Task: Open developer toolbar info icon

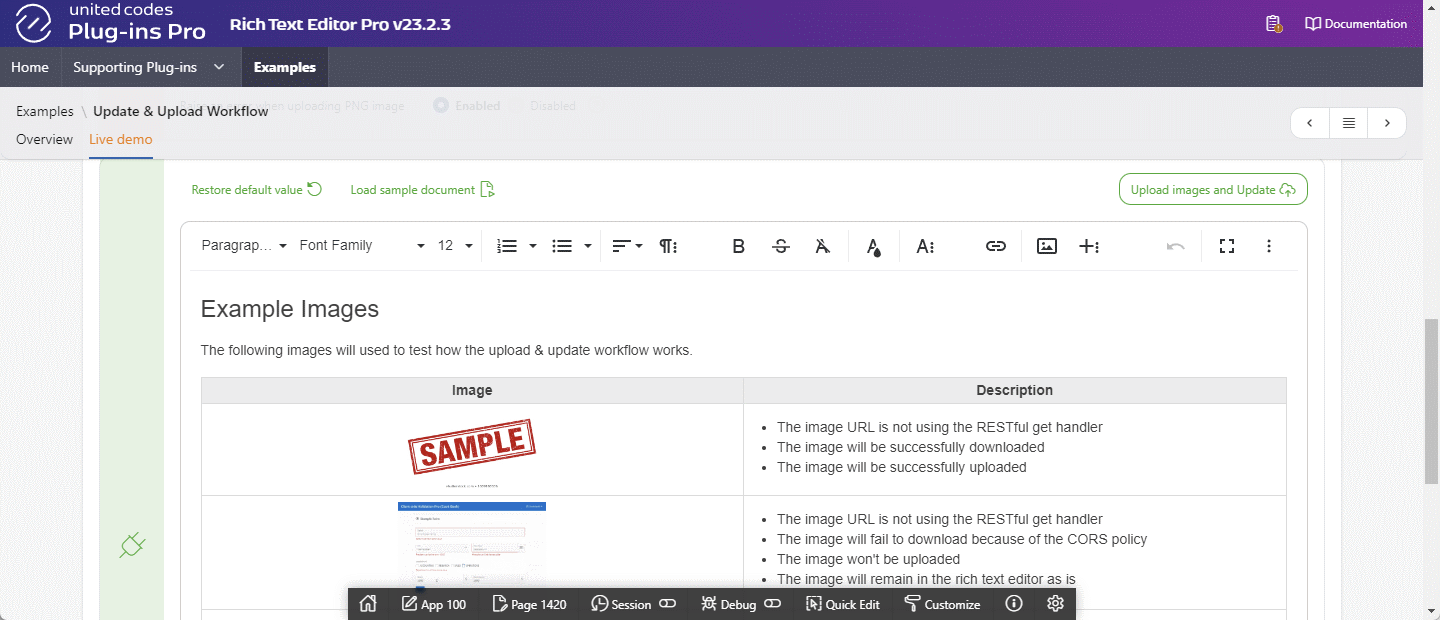Action: [x=1014, y=604]
